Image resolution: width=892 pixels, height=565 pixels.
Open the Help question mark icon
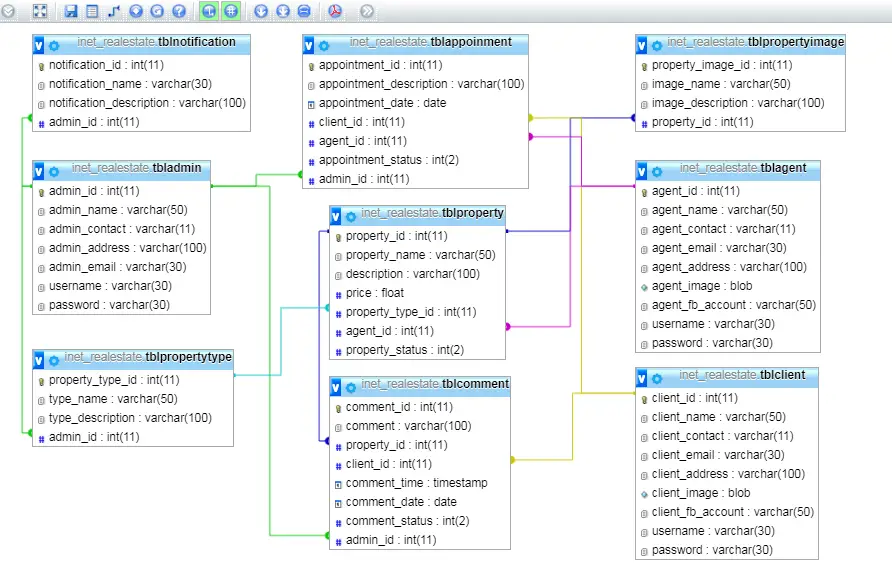(x=179, y=11)
